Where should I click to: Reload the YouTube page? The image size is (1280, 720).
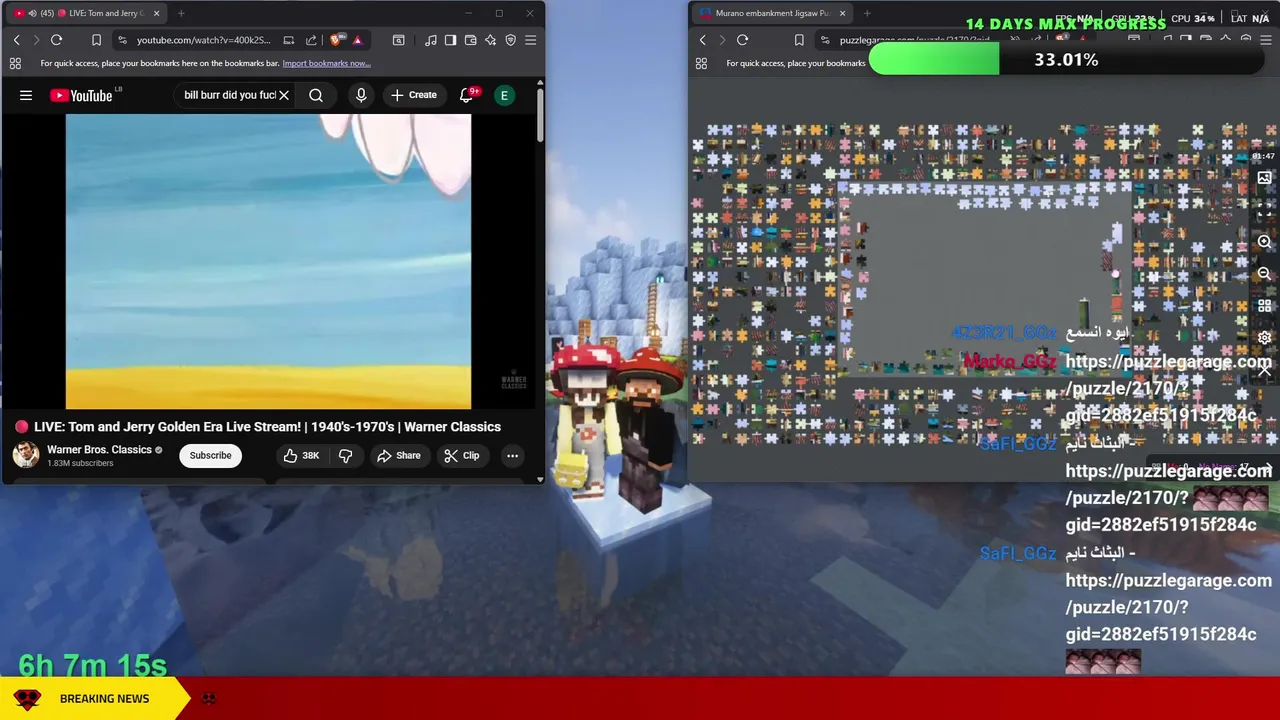(57, 40)
